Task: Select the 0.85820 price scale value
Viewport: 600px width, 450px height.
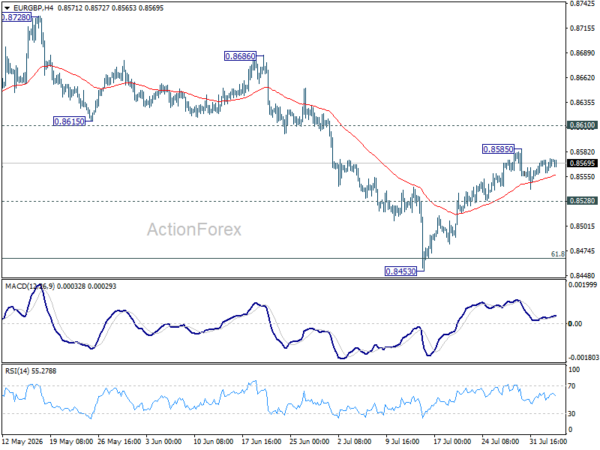Action: click(582, 152)
